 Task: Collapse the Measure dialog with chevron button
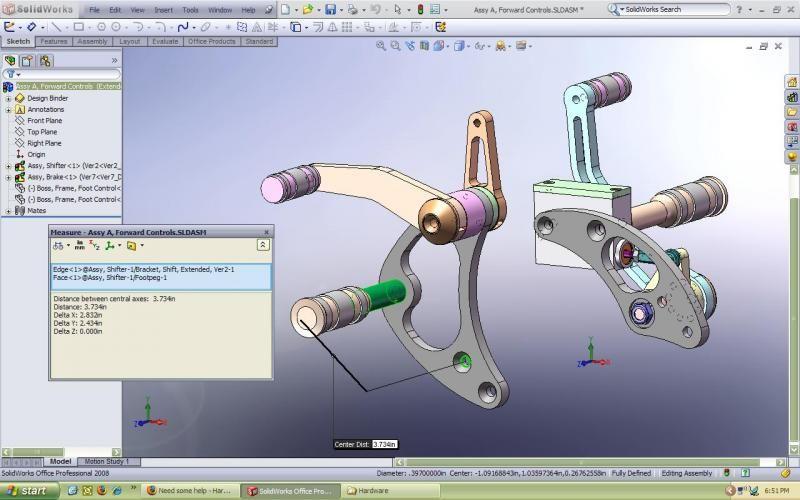262,245
